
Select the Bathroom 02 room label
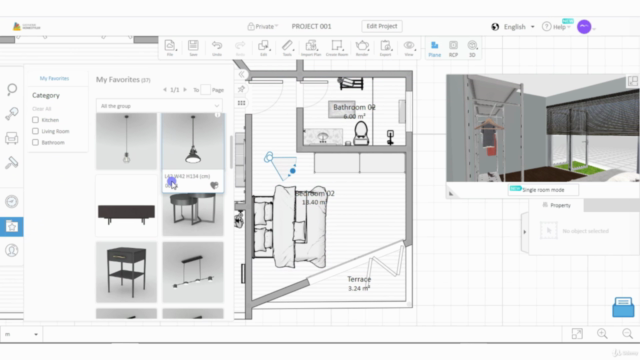pyautogui.click(x=354, y=107)
